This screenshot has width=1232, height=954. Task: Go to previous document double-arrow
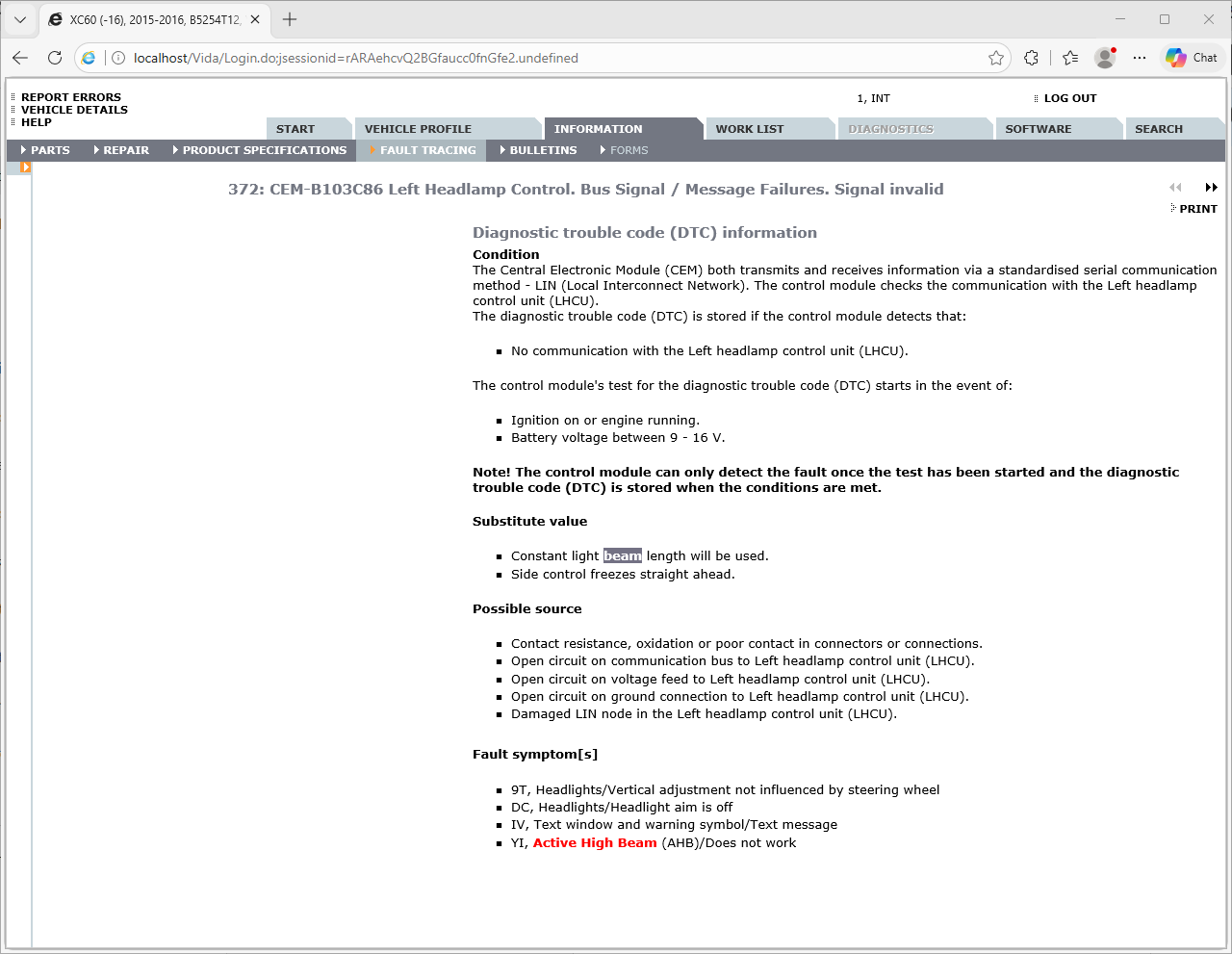[x=1175, y=188]
